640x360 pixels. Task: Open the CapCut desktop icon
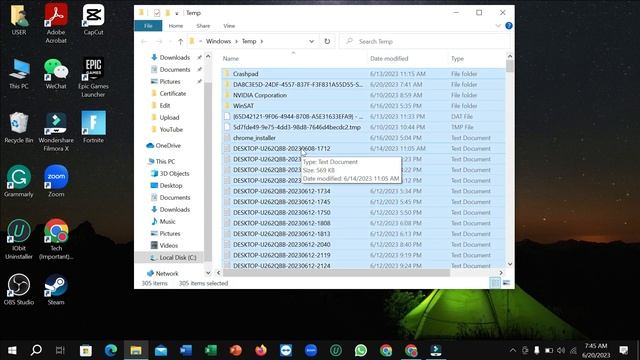93,19
